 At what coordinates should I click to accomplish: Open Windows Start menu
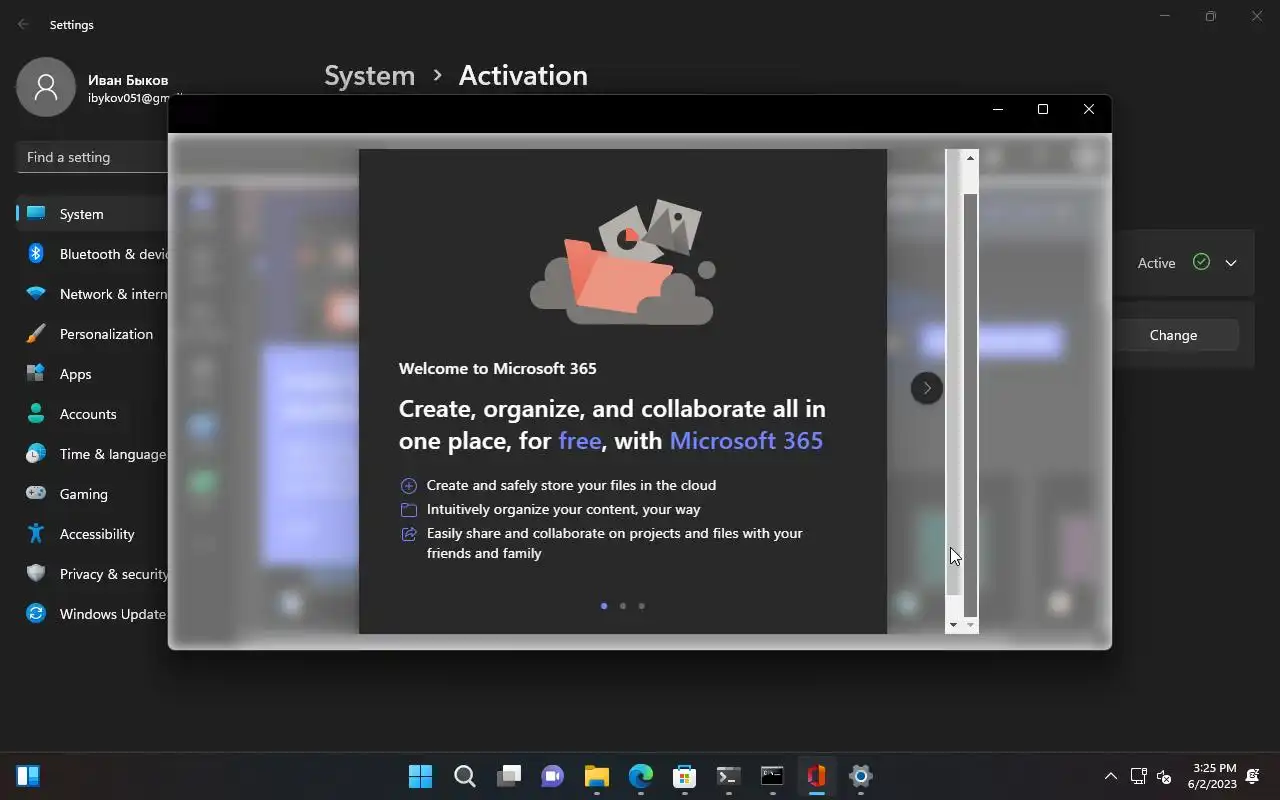tap(421, 776)
